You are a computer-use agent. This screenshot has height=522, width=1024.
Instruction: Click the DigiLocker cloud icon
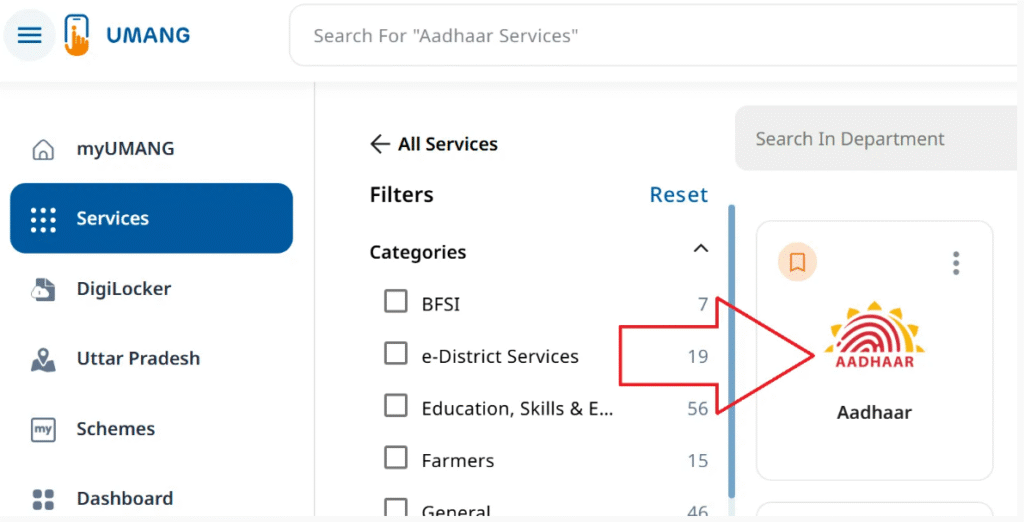click(x=43, y=289)
